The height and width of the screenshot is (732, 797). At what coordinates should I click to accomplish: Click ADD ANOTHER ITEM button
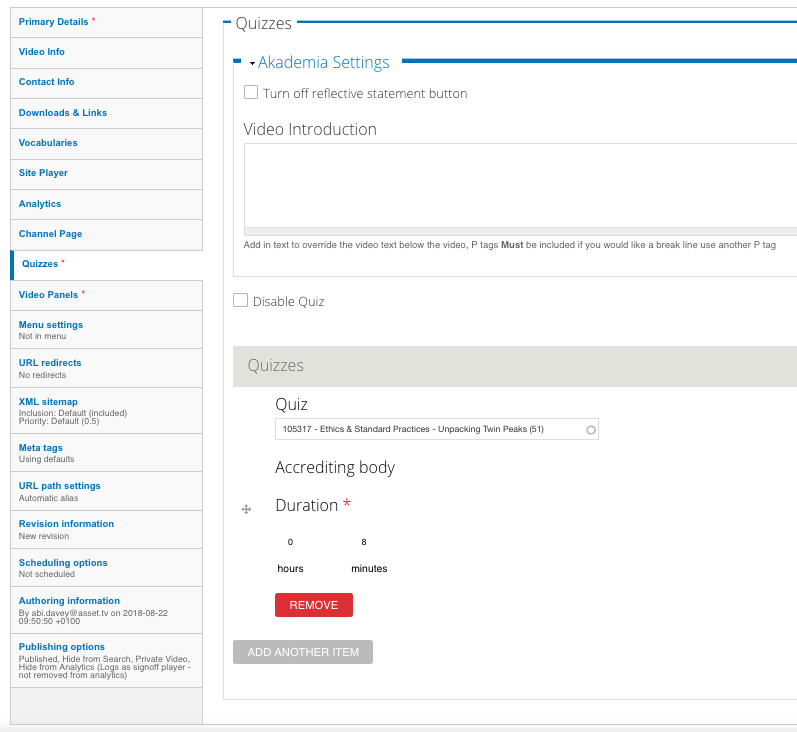tap(303, 652)
